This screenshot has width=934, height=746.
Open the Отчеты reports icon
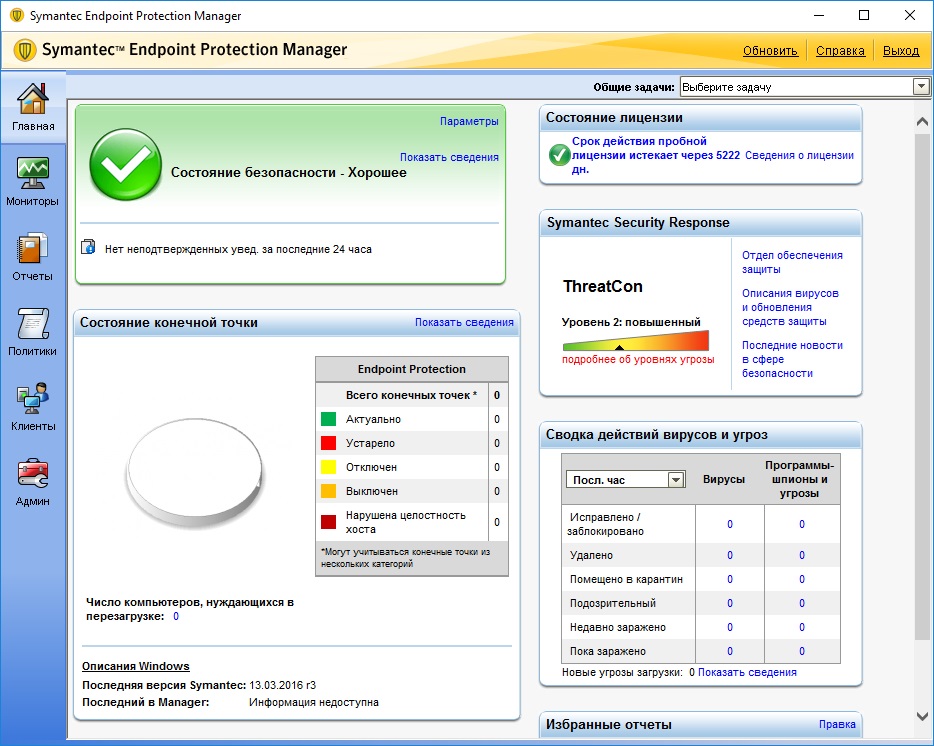tap(33, 248)
